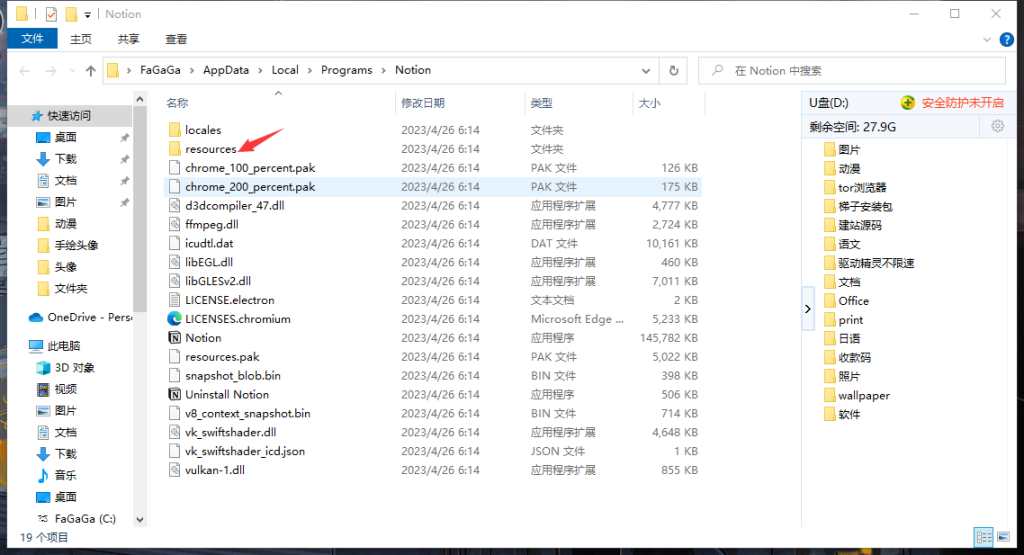The width and height of the screenshot is (1024, 555).
Task: Switch to details view layout
Action: pos(984,537)
